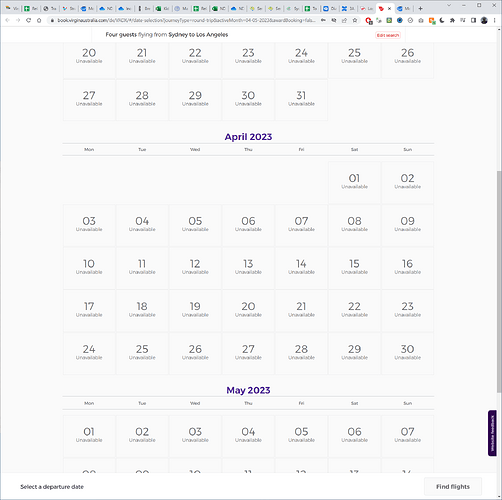This screenshot has width=502, height=500.
Task: Open a new browser tab
Action: (x=420, y=8)
